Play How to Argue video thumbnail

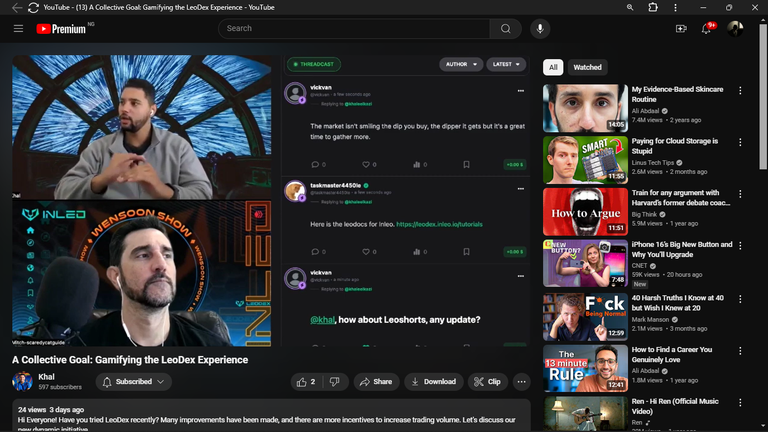point(585,212)
